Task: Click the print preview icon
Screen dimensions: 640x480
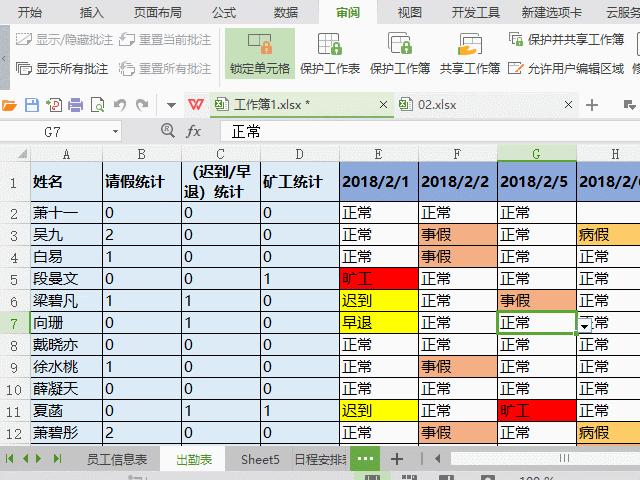Action: (98, 105)
